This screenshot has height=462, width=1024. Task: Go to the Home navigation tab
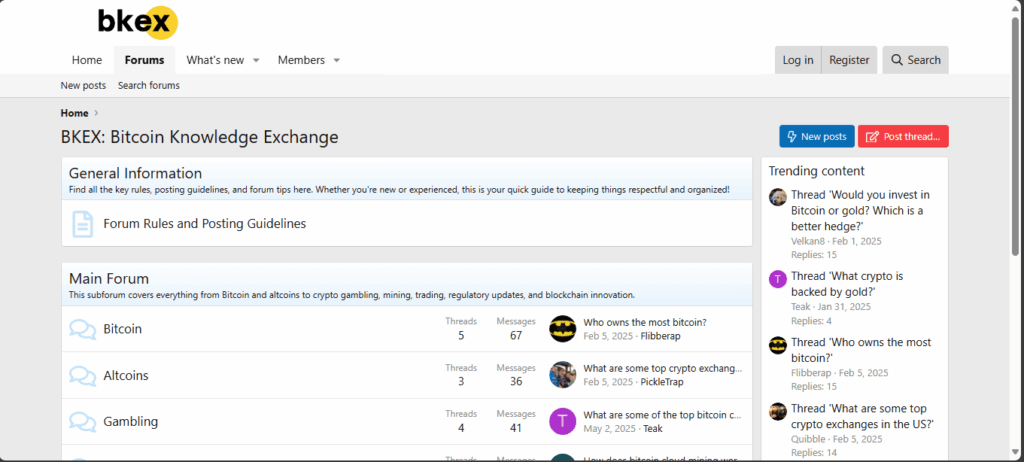click(87, 60)
